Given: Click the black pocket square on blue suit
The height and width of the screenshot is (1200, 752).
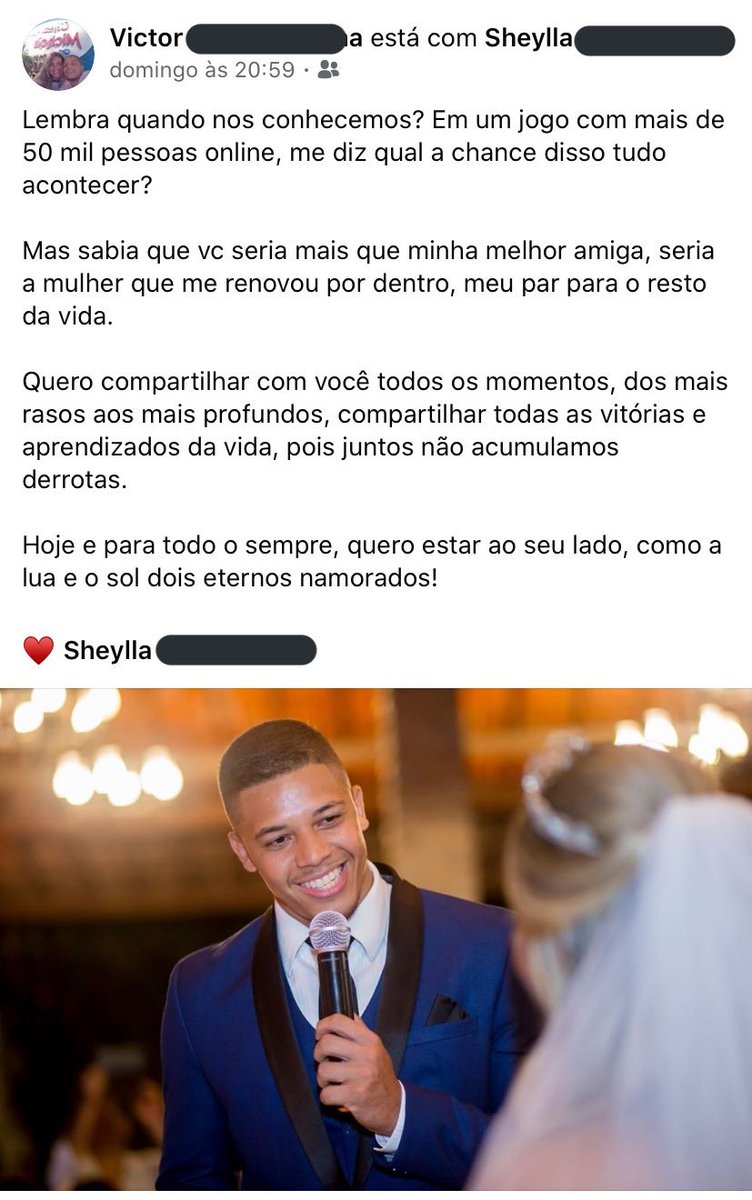Looking at the screenshot, I should pyautogui.click(x=446, y=1008).
